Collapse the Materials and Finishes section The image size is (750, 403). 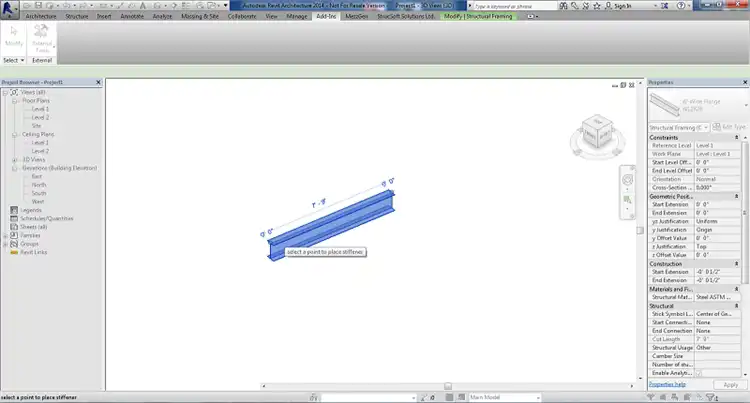[737, 289]
